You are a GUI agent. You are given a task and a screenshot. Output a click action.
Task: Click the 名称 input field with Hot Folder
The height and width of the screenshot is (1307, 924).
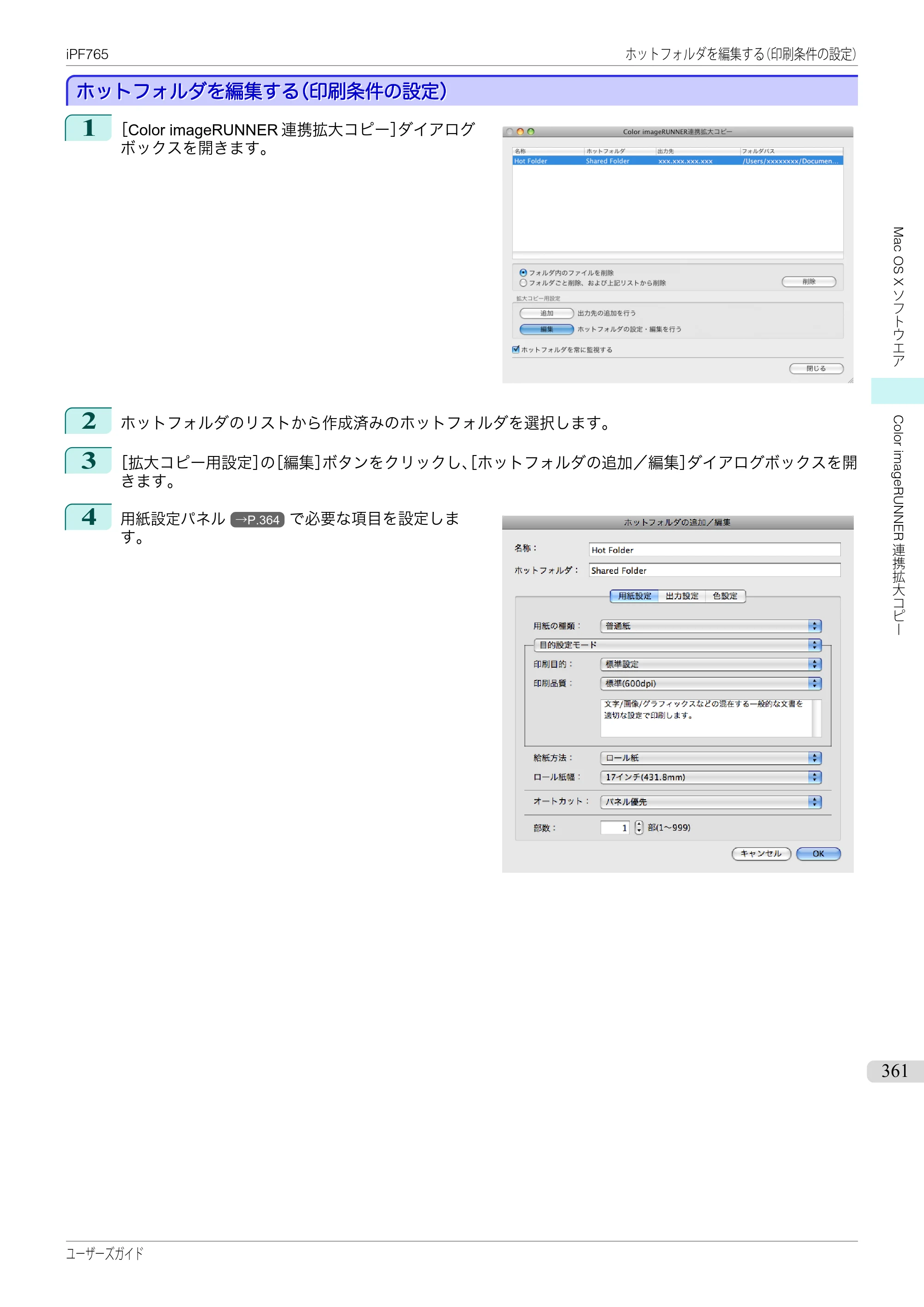[x=715, y=550]
